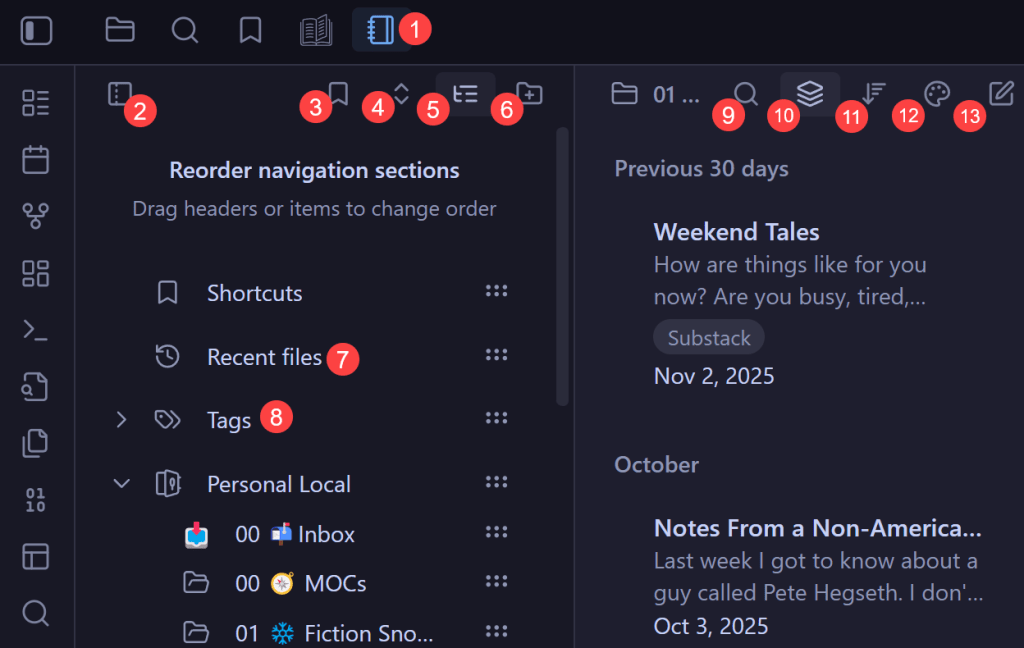Collapse the Personal Local vault

121,484
